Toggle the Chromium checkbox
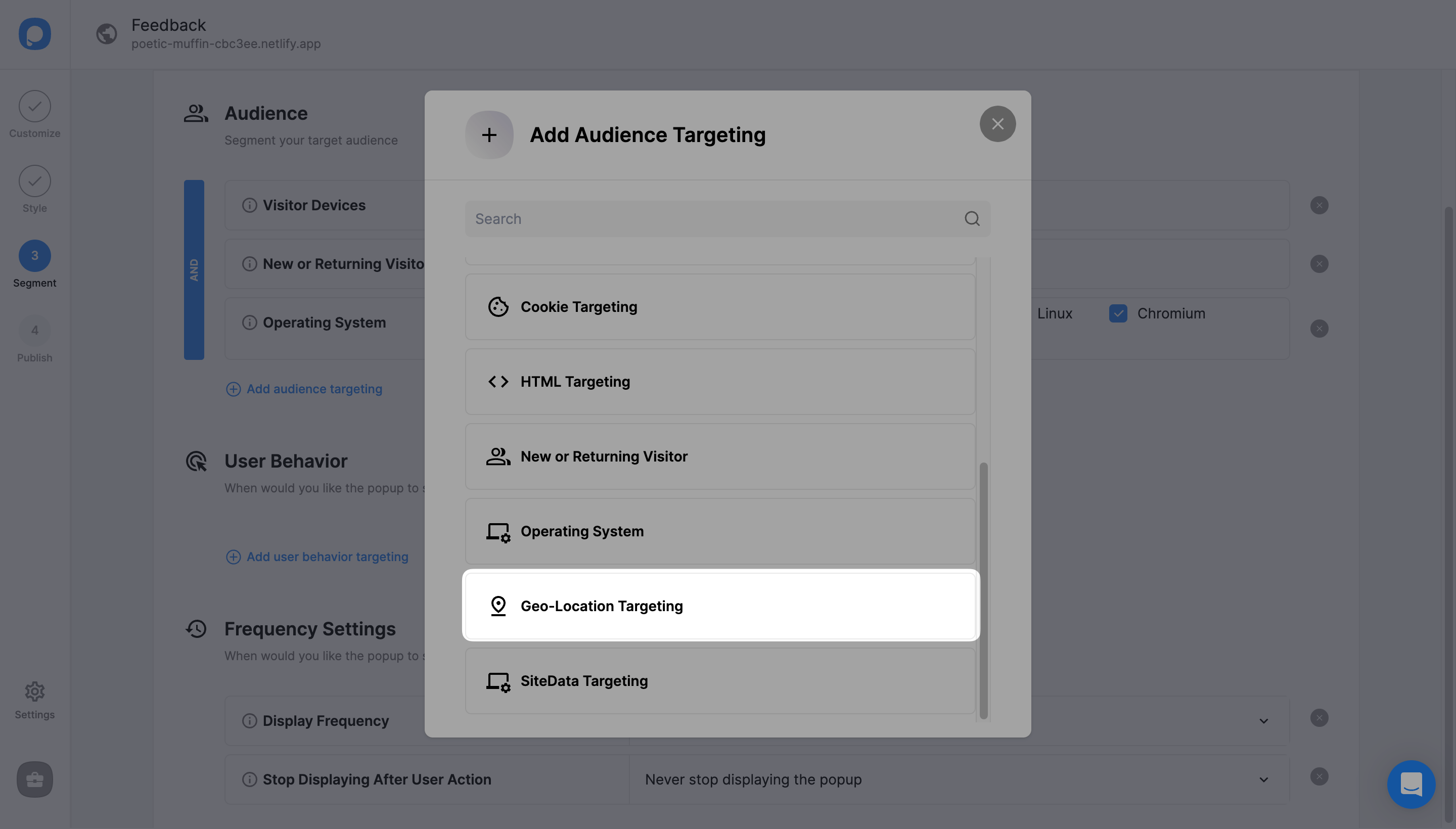 point(1118,312)
